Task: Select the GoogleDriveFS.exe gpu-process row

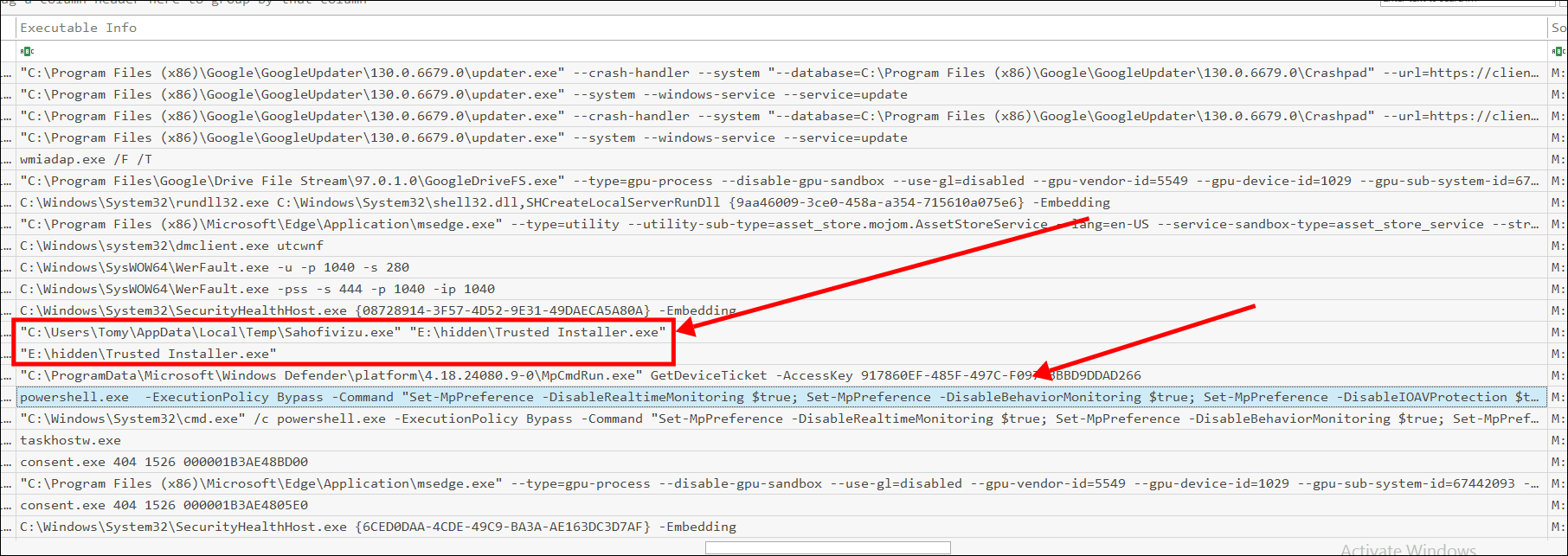Action: 781,181
